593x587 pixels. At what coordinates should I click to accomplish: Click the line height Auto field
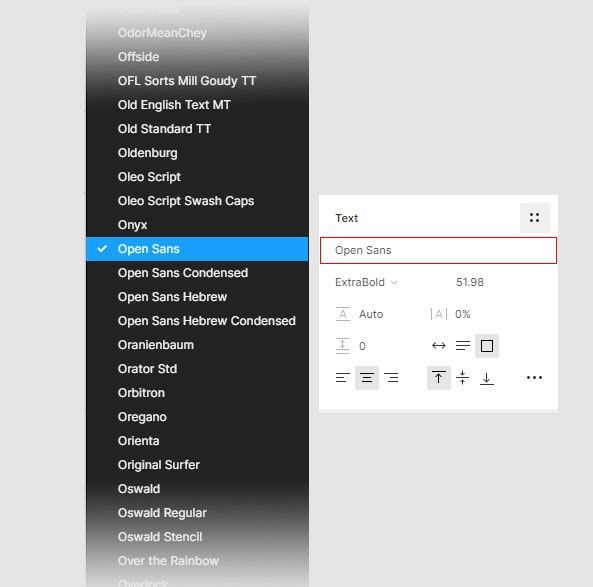pyautogui.click(x=371, y=314)
